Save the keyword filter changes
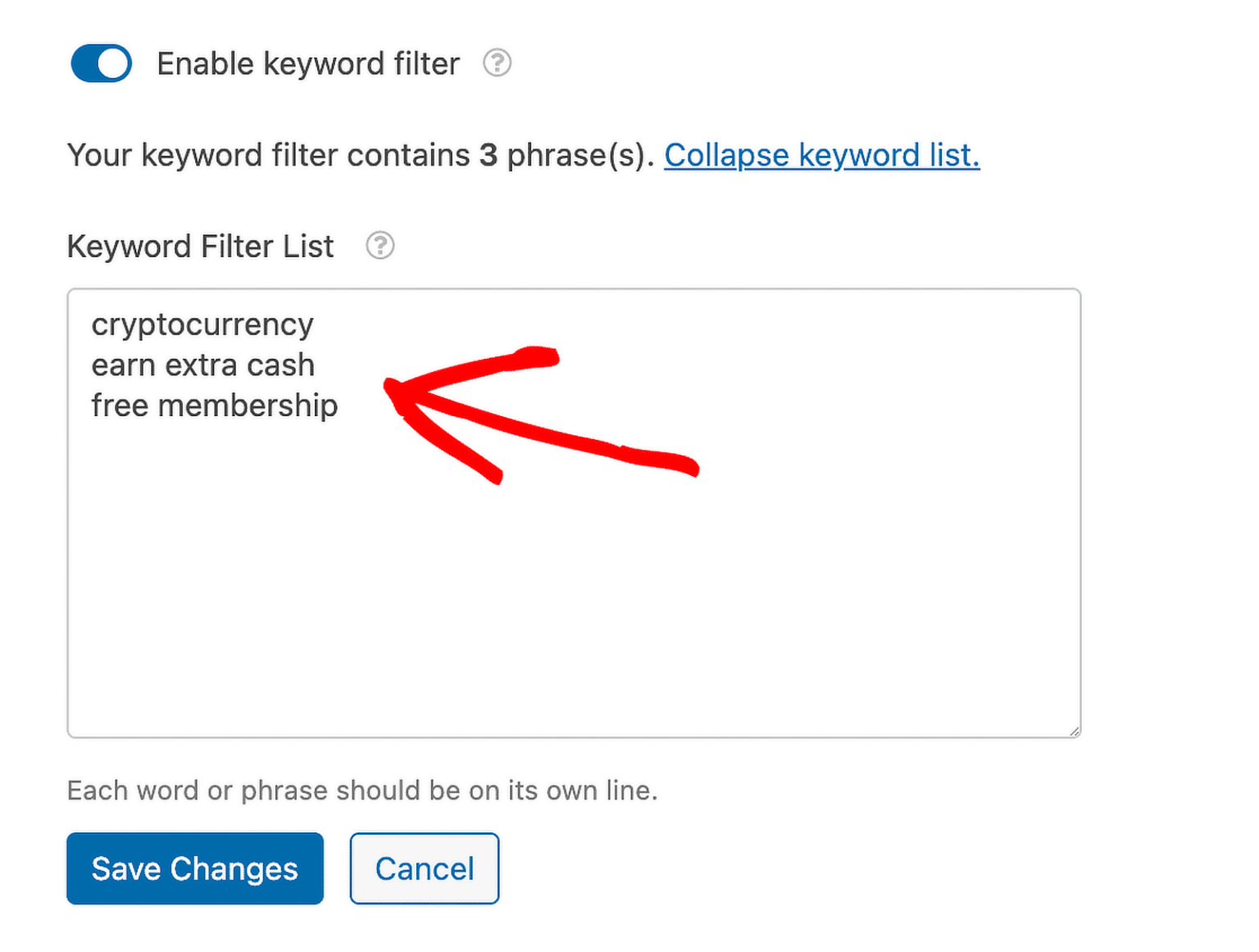This screenshot has height=952, width=1259. [x=194, y=868]
